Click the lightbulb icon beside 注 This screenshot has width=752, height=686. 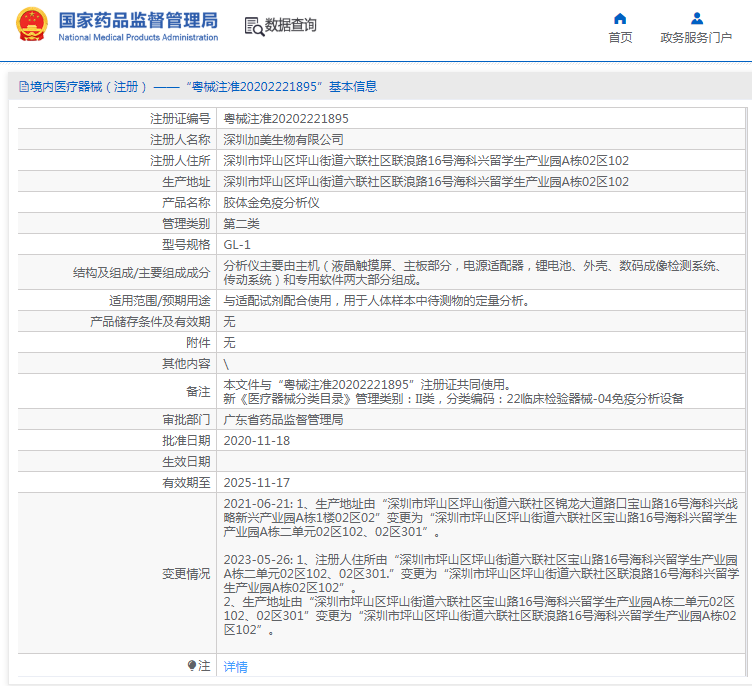pos(192,665)
